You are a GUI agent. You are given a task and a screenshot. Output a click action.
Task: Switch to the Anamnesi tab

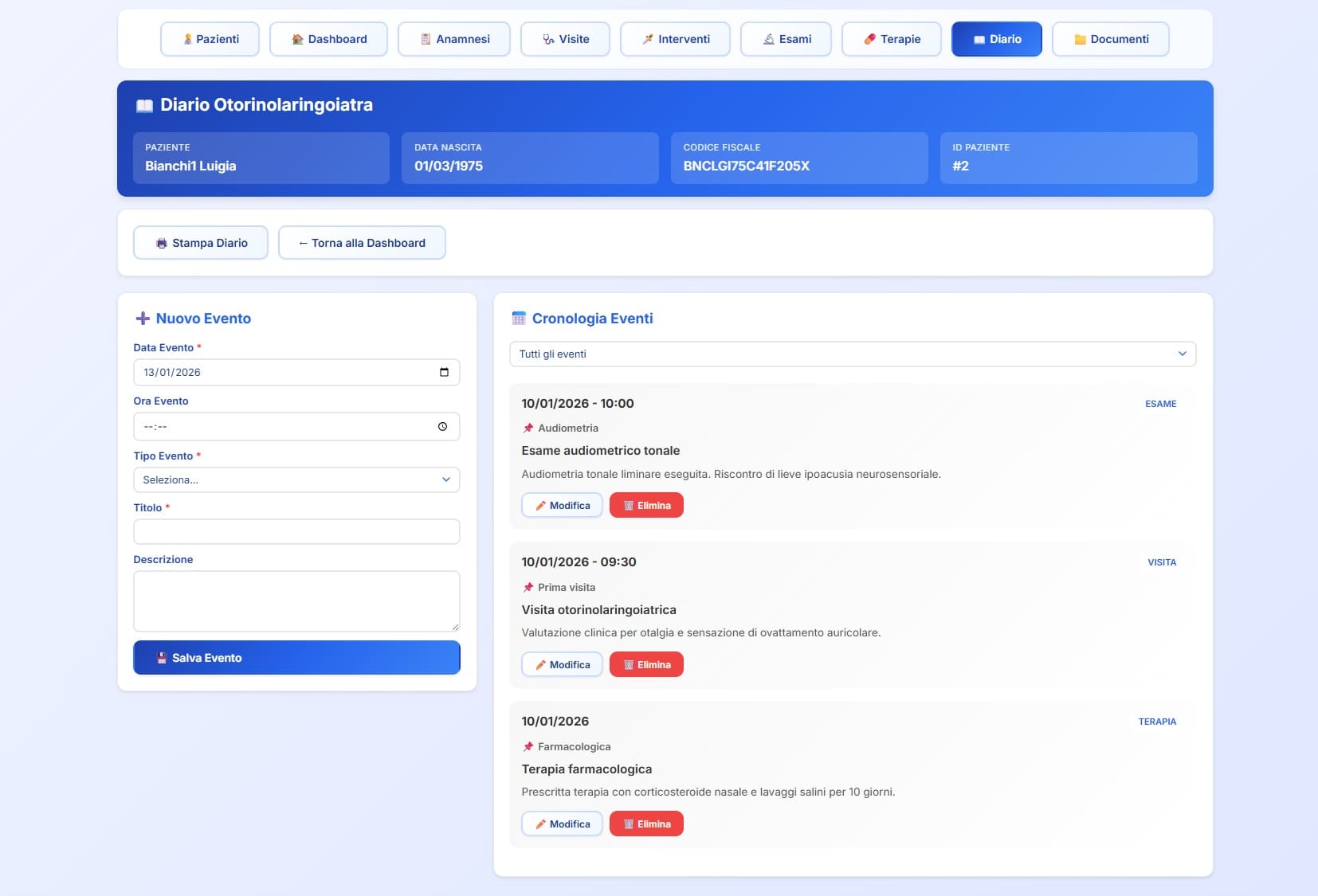(454, 39)
